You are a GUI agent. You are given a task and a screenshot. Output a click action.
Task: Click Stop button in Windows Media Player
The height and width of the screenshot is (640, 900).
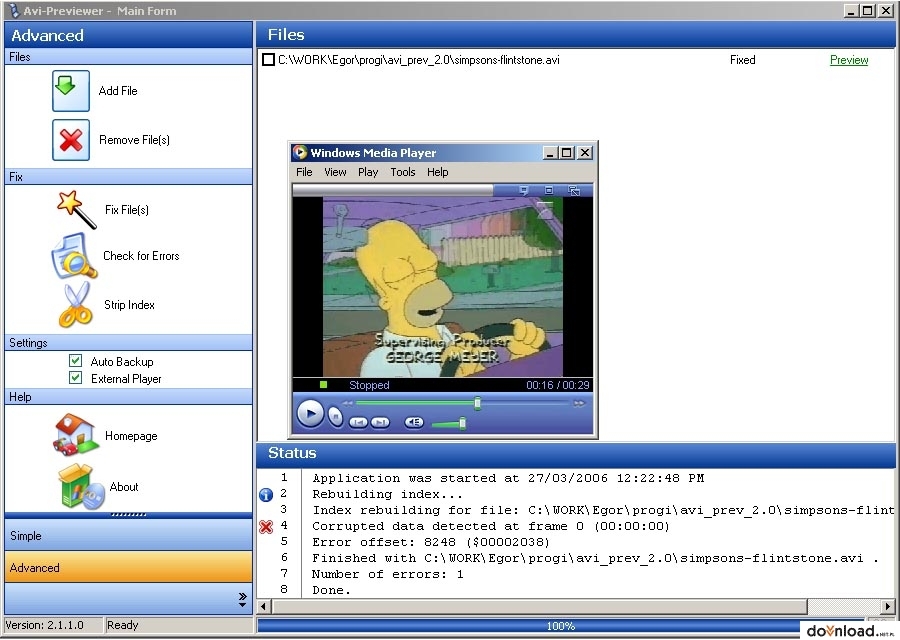tap(336, 416)
